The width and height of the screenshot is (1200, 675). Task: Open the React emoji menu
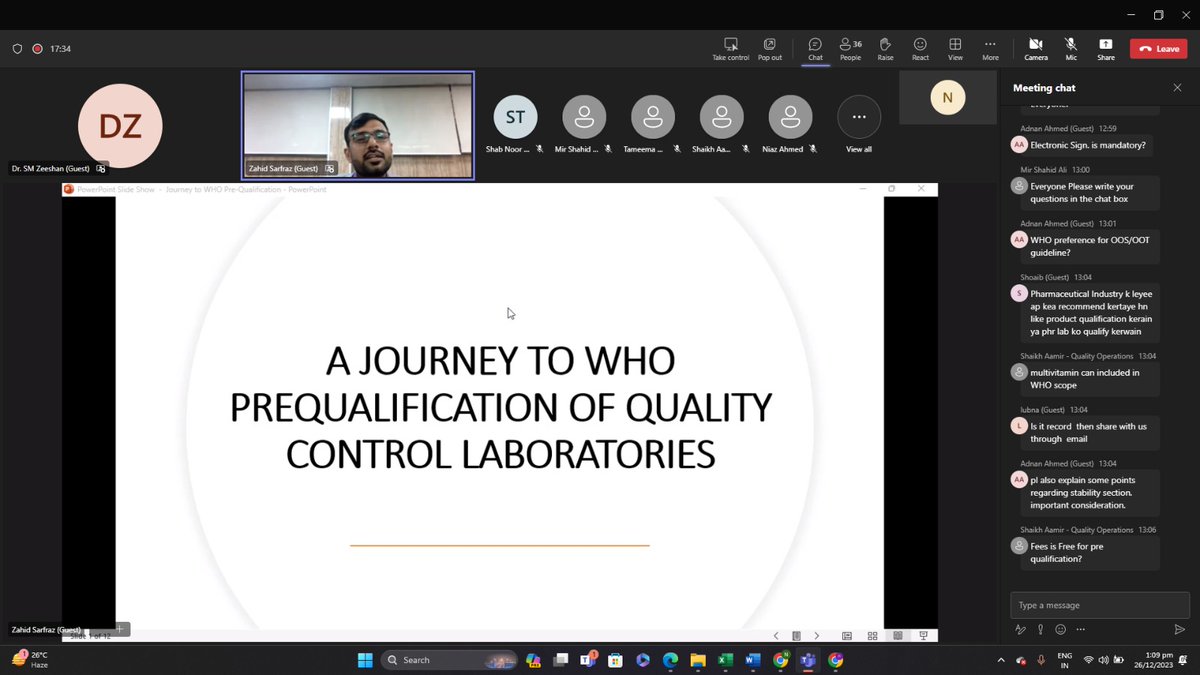point(920,49)
